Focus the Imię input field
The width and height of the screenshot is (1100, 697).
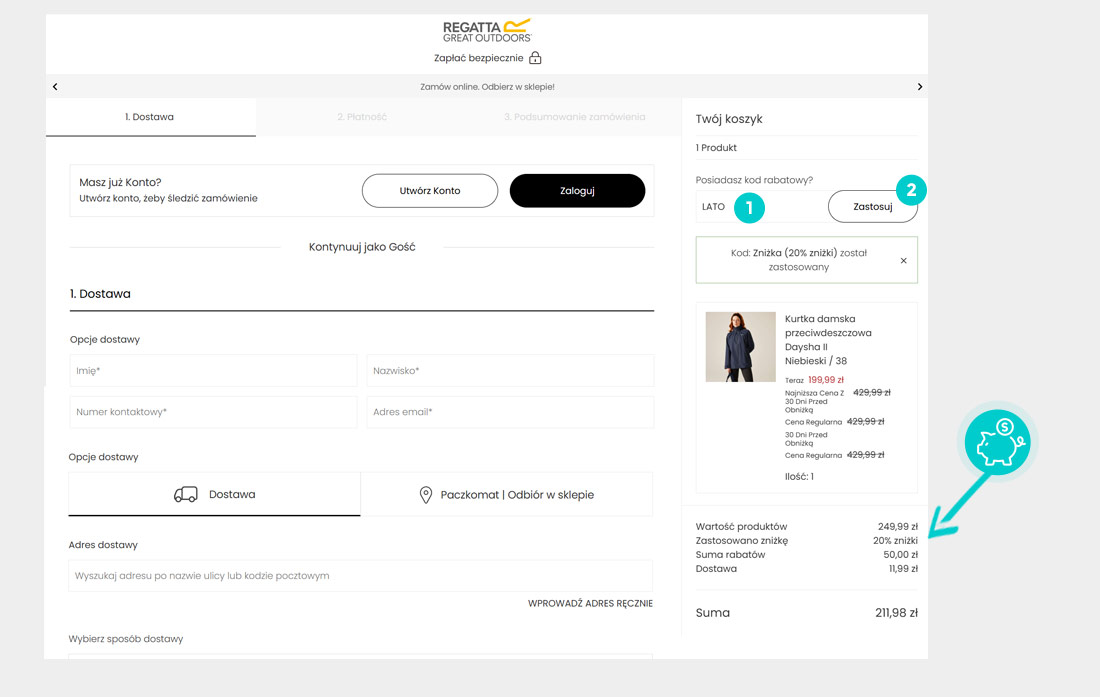tap(213, 371)
